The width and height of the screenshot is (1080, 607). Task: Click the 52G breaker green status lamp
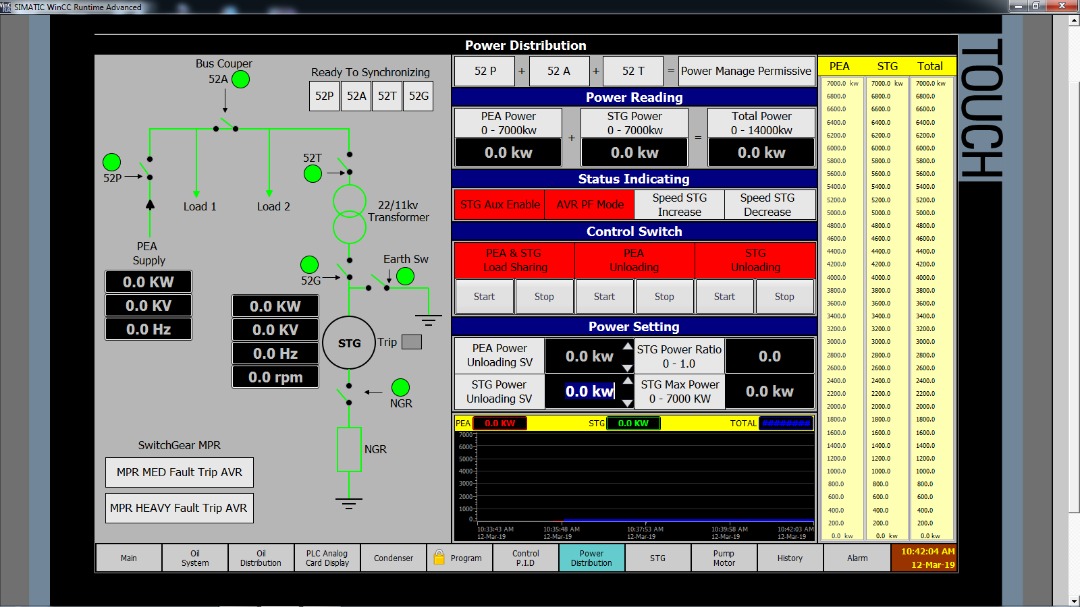309,265
